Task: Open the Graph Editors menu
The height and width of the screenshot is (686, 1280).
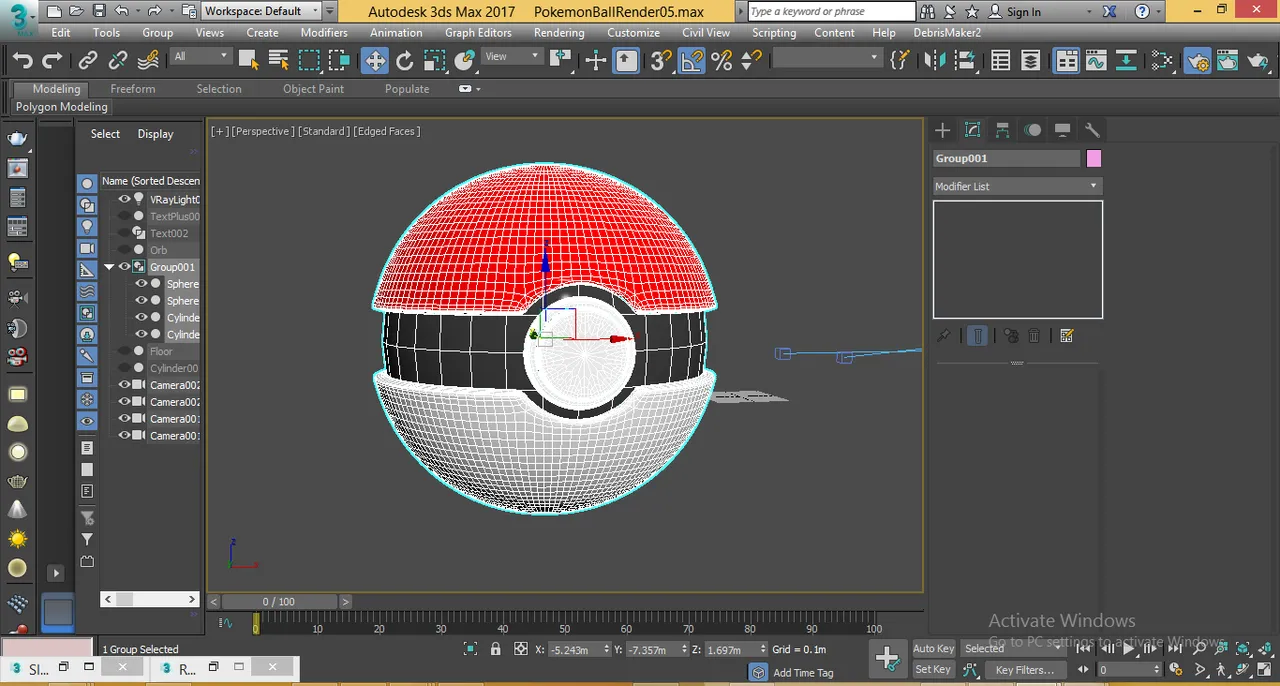Action: tap(478, 32)
